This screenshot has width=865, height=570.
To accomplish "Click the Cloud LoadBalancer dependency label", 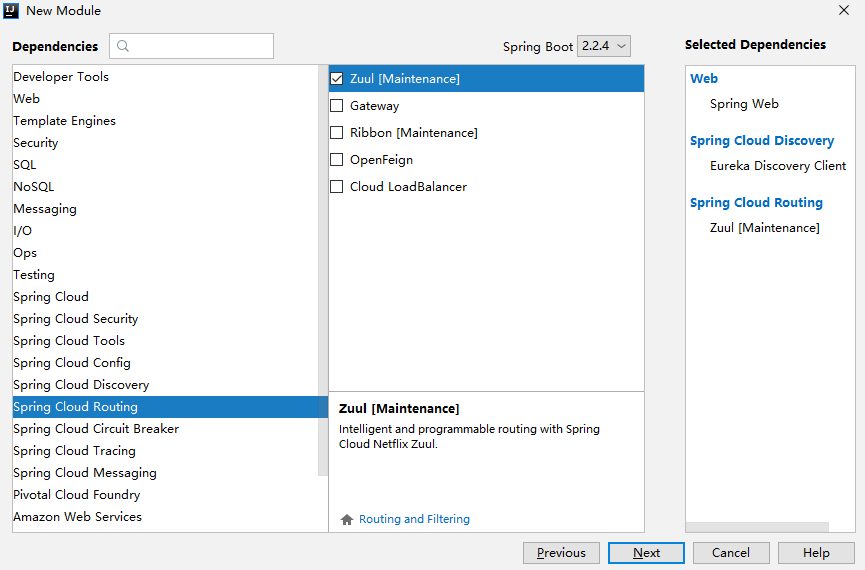I will coord(408,187).
